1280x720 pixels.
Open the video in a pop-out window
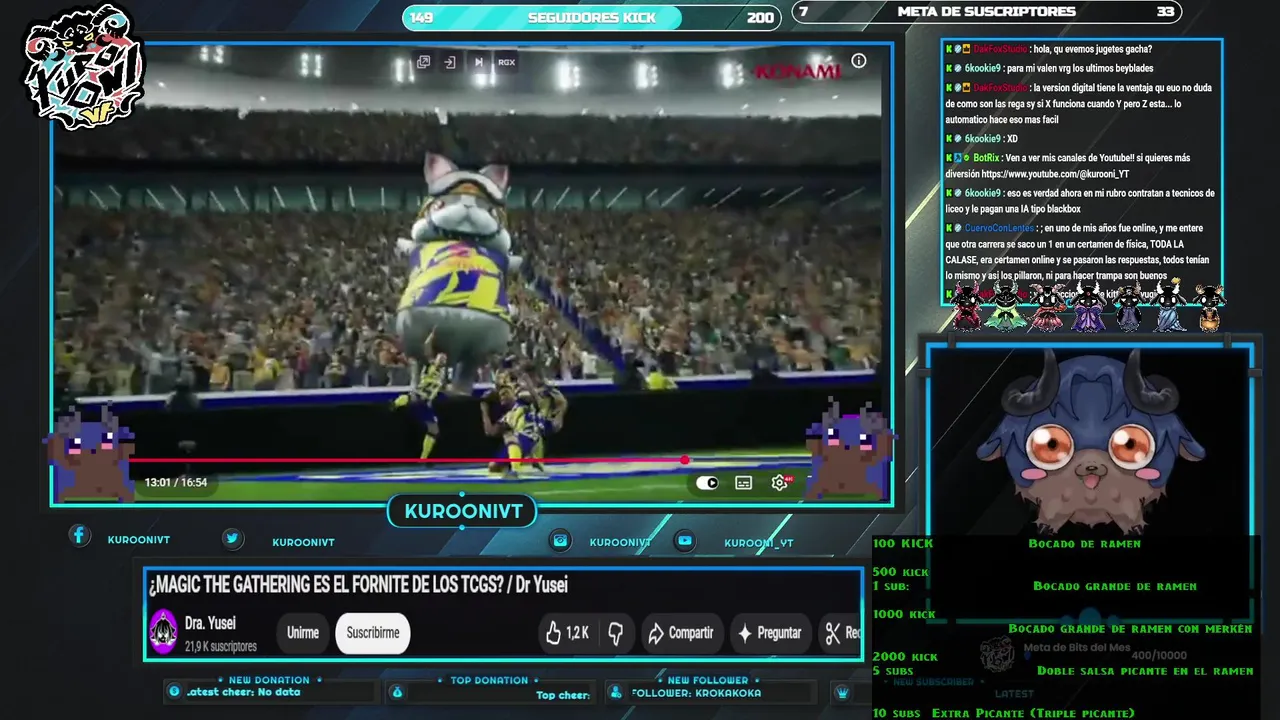coord(423,62)
